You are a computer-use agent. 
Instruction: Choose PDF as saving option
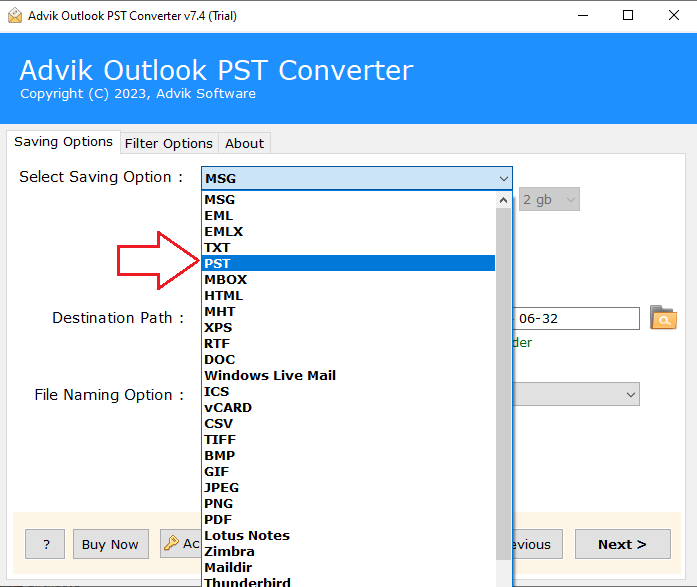point(348,519)
